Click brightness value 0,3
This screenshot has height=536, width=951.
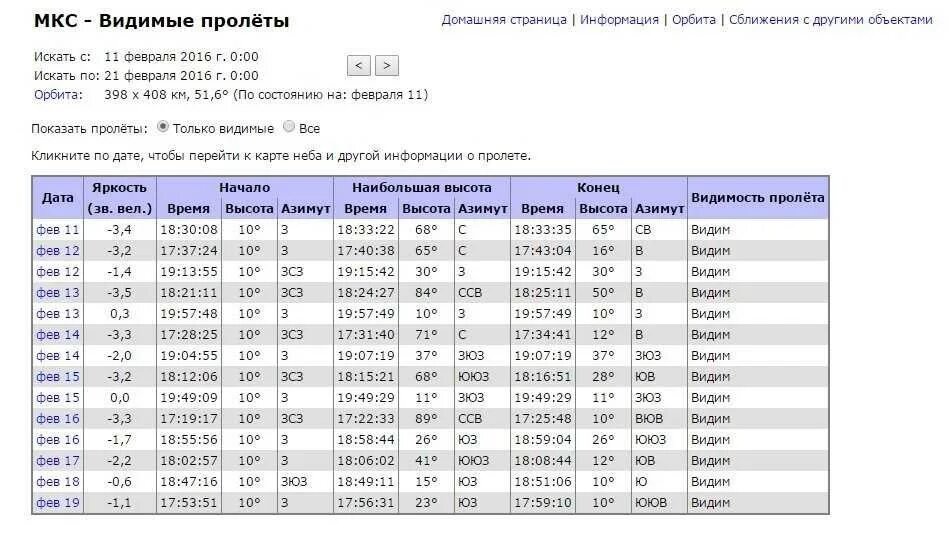(x=119, y=313)
